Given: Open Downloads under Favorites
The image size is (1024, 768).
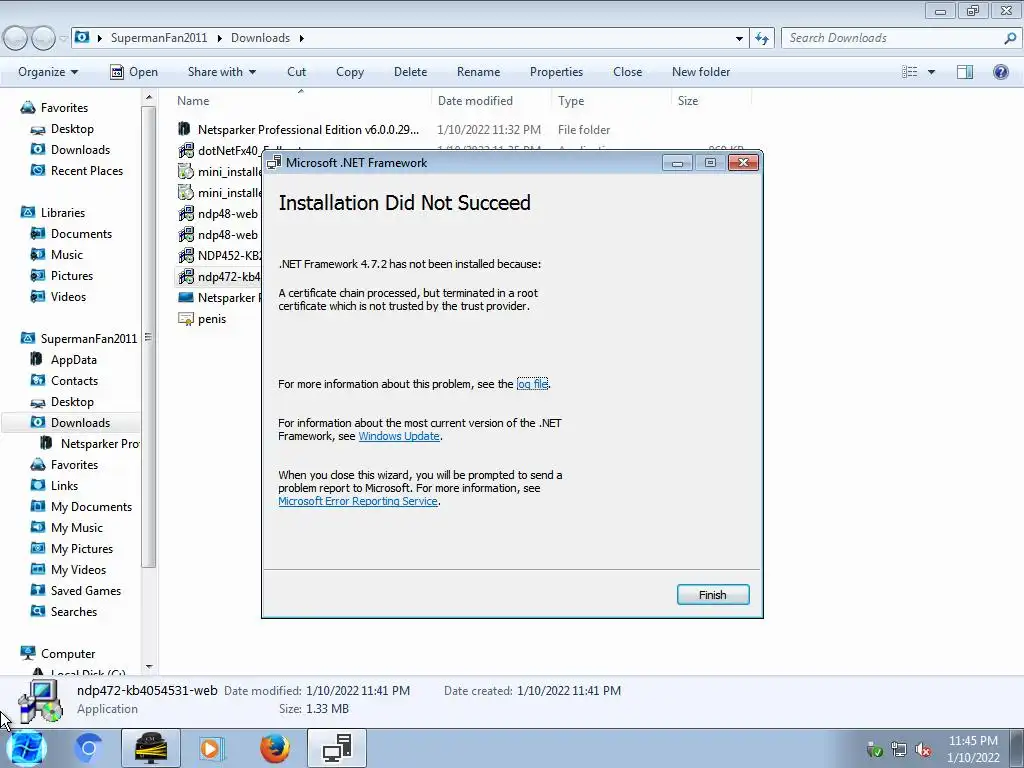Looking at the screenshot, I should (x=80, y=150).
